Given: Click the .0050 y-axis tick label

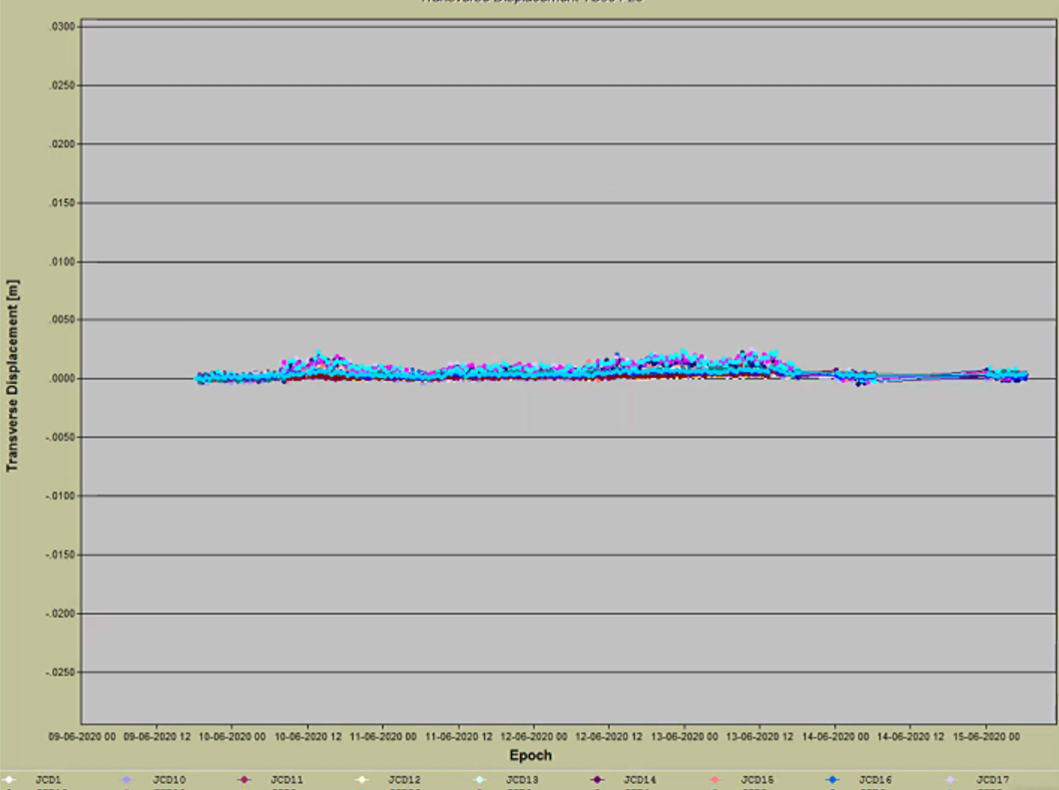Looking at the screenshot, I should tap(63, 320).
